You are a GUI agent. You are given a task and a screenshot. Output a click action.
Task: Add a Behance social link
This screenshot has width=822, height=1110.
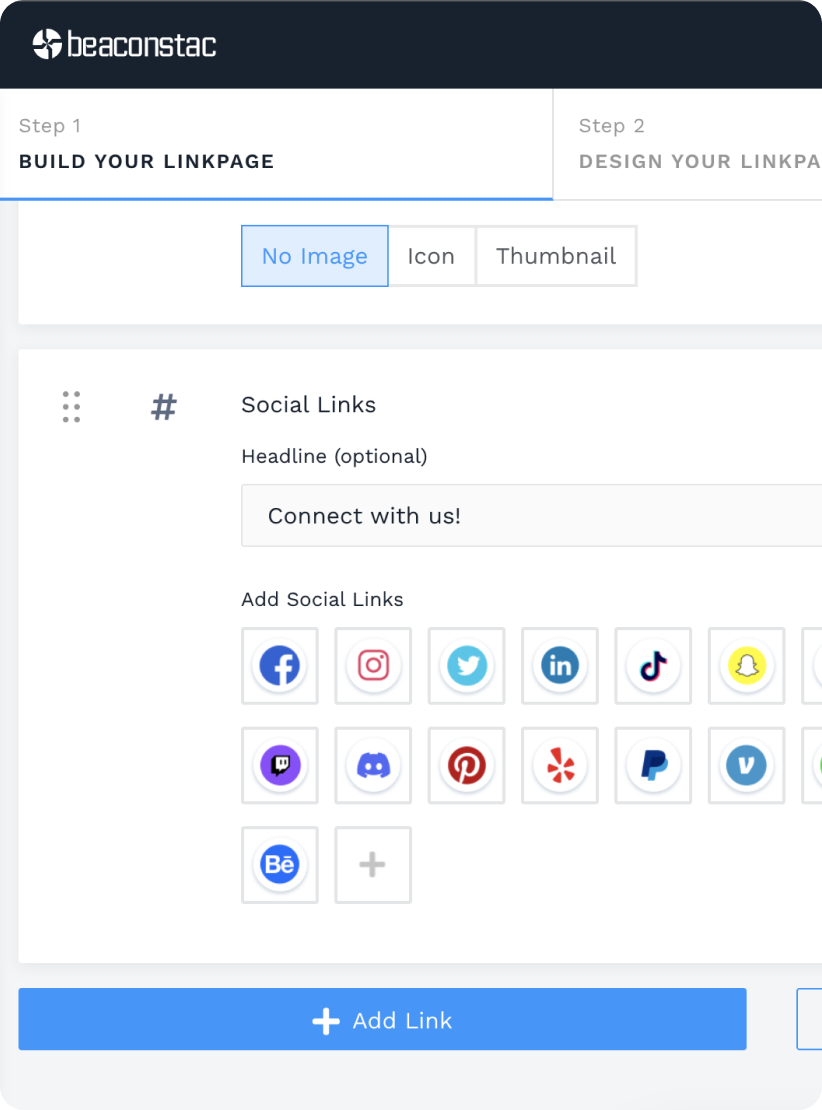click(280, 865)
